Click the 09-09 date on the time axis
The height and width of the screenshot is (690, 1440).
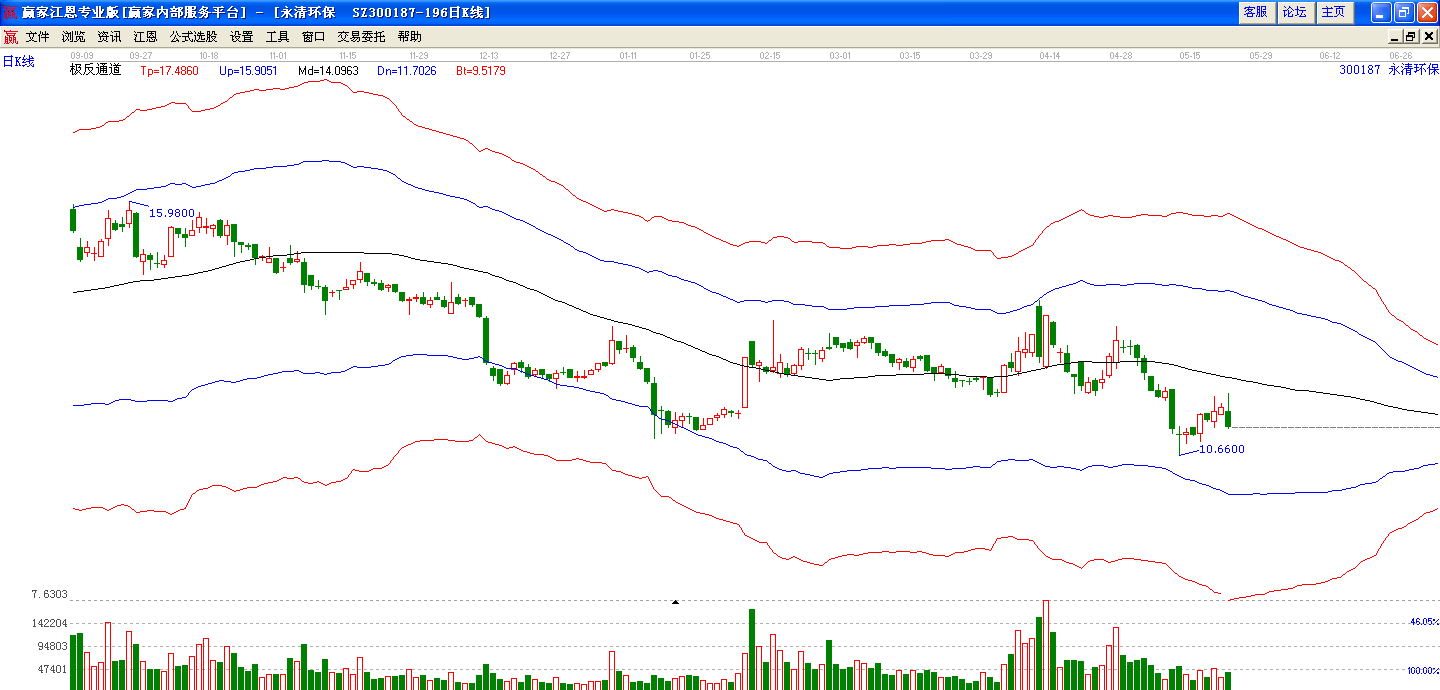tap(82, 56)
